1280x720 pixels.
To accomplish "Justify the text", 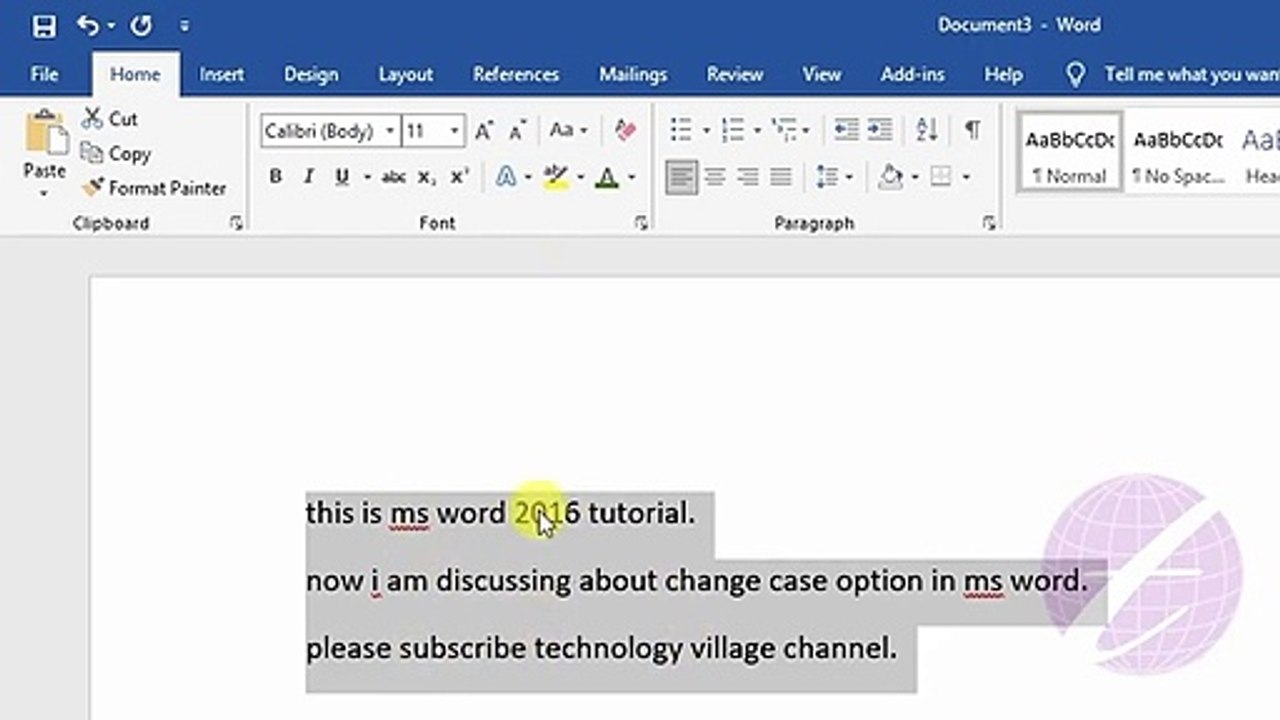I will point(781,177).
